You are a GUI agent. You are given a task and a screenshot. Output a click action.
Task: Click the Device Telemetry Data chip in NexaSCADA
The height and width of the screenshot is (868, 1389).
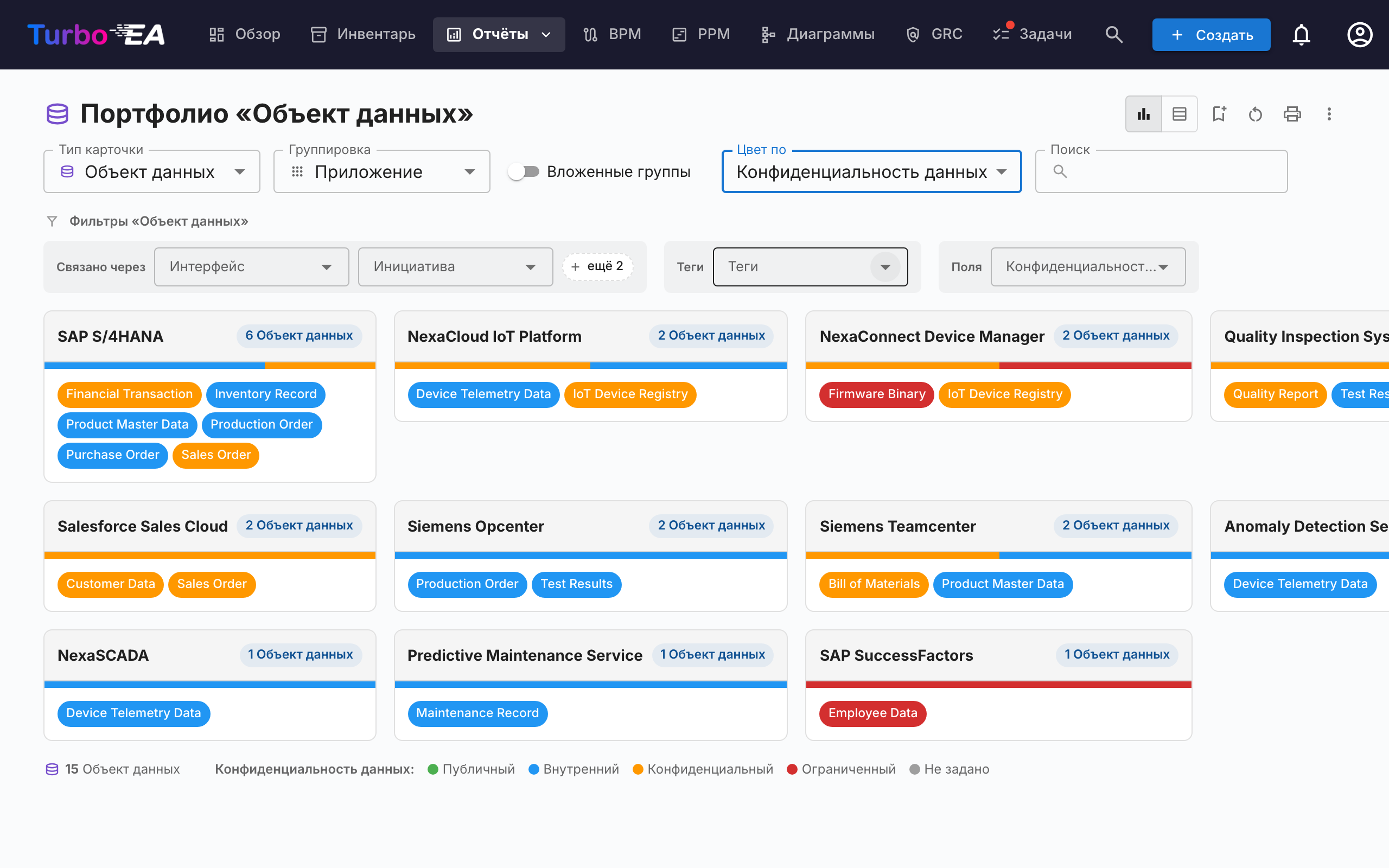133,713
